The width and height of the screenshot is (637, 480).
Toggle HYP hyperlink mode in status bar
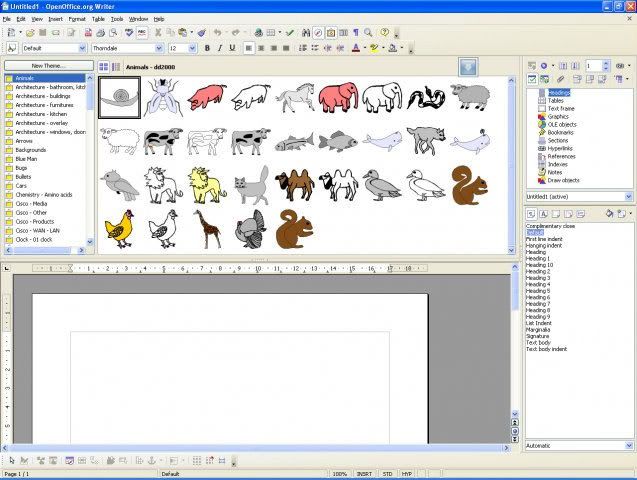coord(407,473)
